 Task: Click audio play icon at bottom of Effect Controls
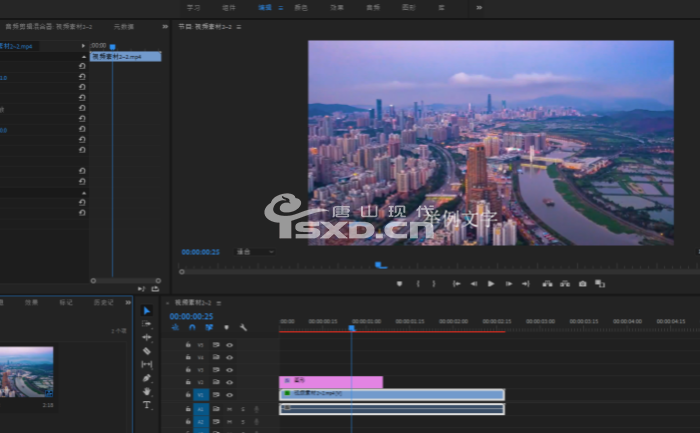pyautogui.click(x=141, y=289)
